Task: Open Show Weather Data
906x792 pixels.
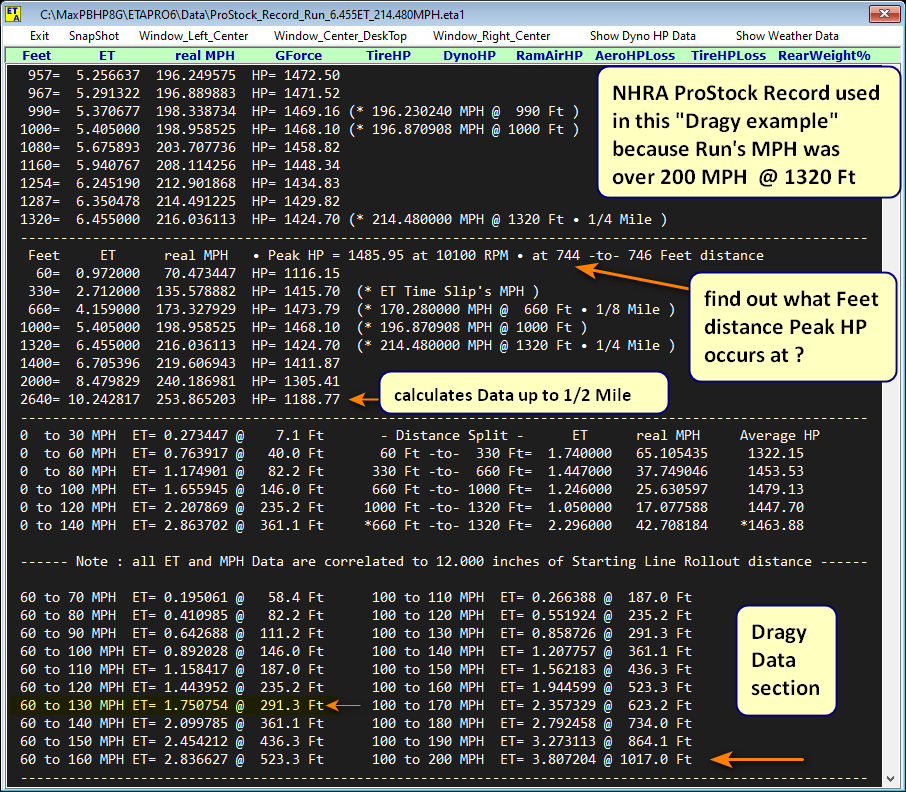Action: 787,36
